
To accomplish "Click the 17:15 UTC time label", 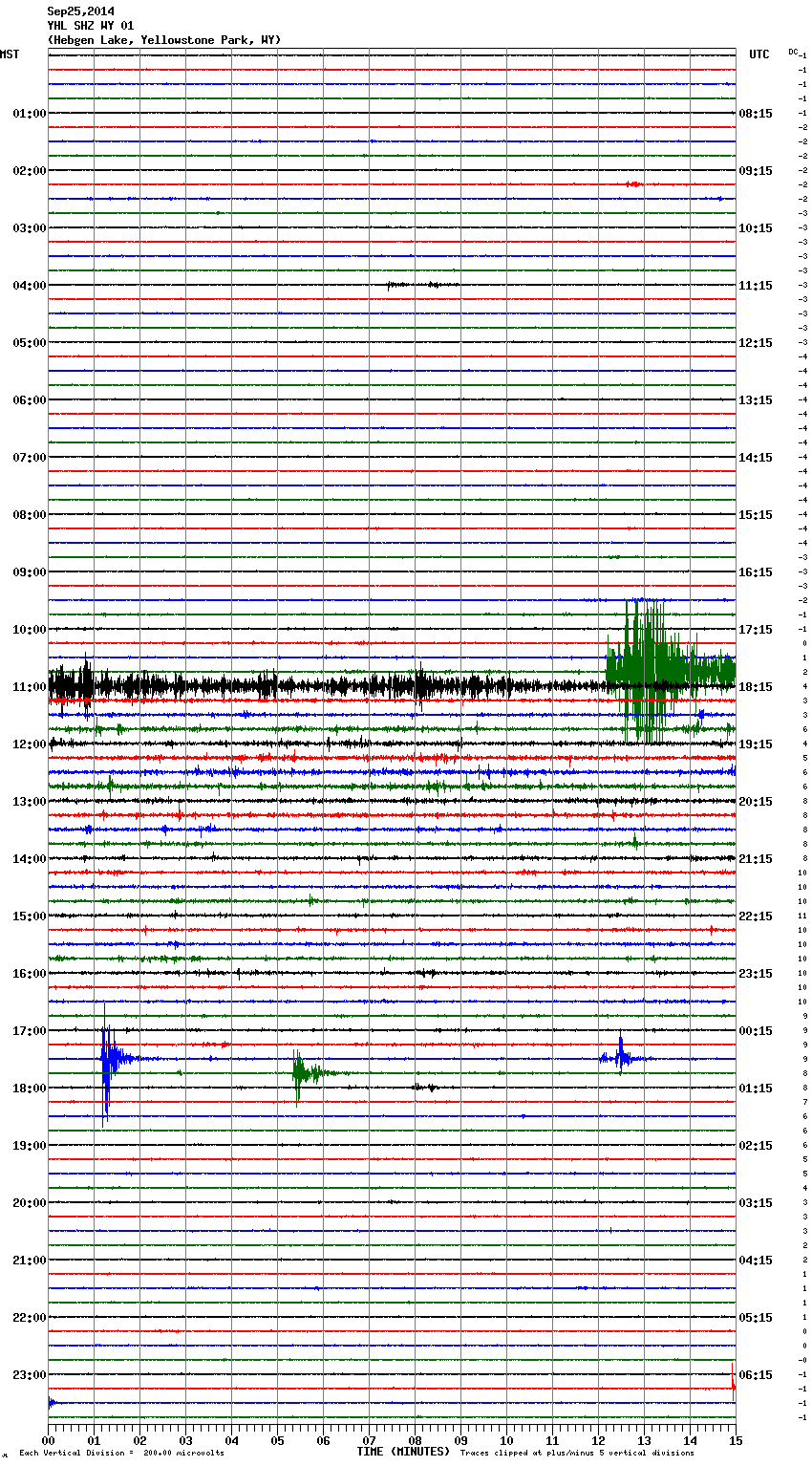I will [x=756, y=630].
